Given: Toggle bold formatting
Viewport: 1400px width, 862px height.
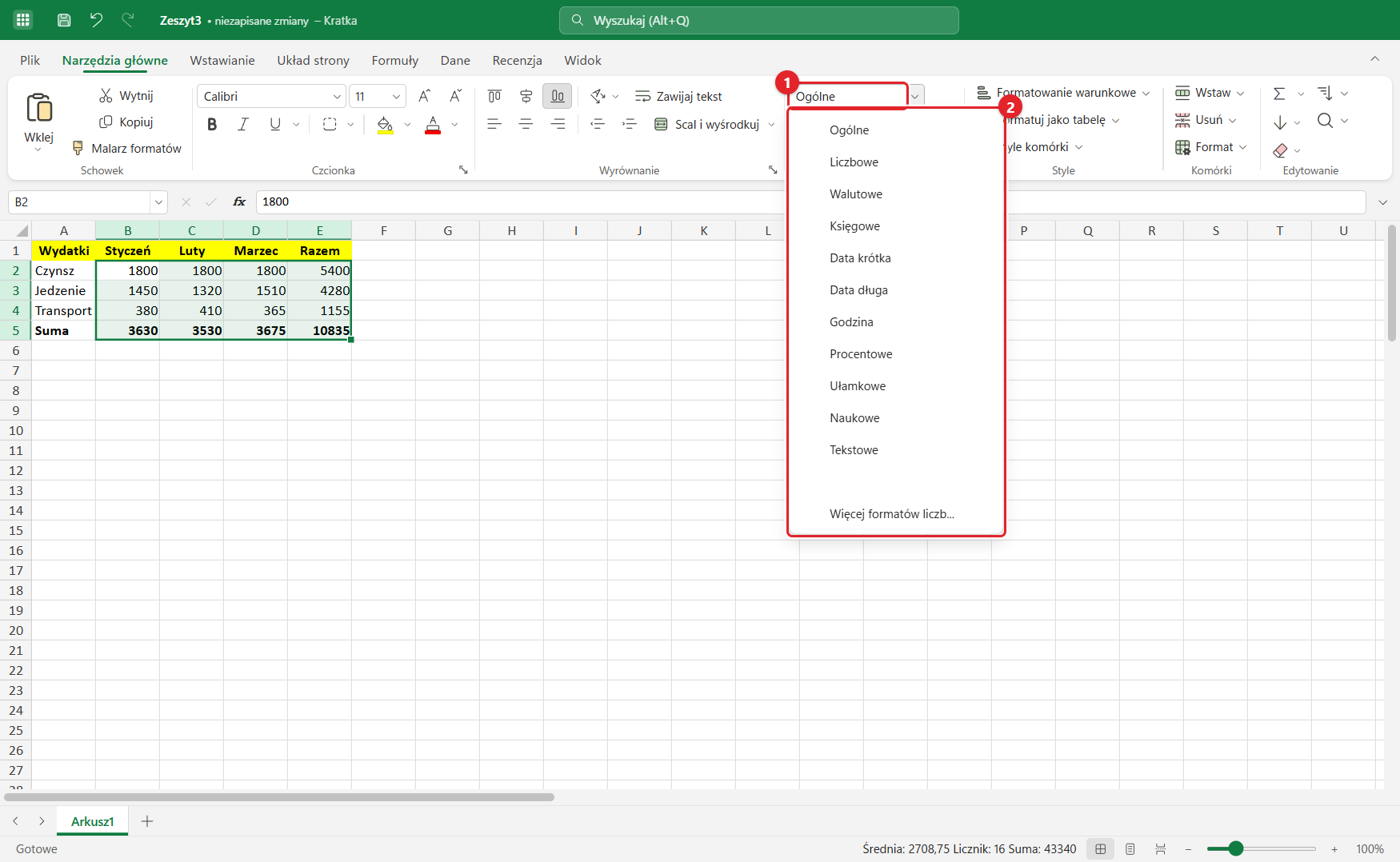Looking at the screenshot, I should 212,124.
